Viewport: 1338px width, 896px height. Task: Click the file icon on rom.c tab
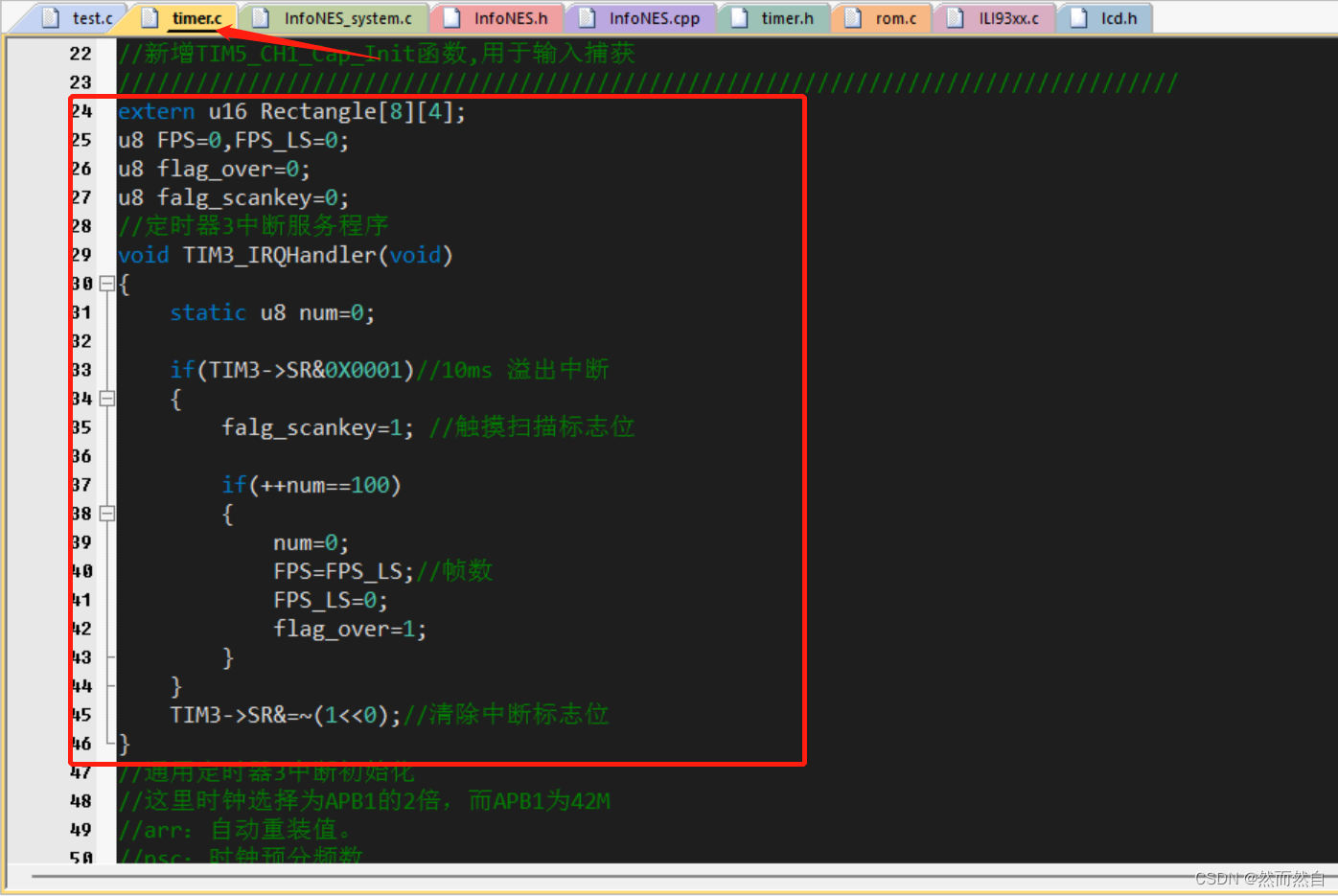point(853,18)
